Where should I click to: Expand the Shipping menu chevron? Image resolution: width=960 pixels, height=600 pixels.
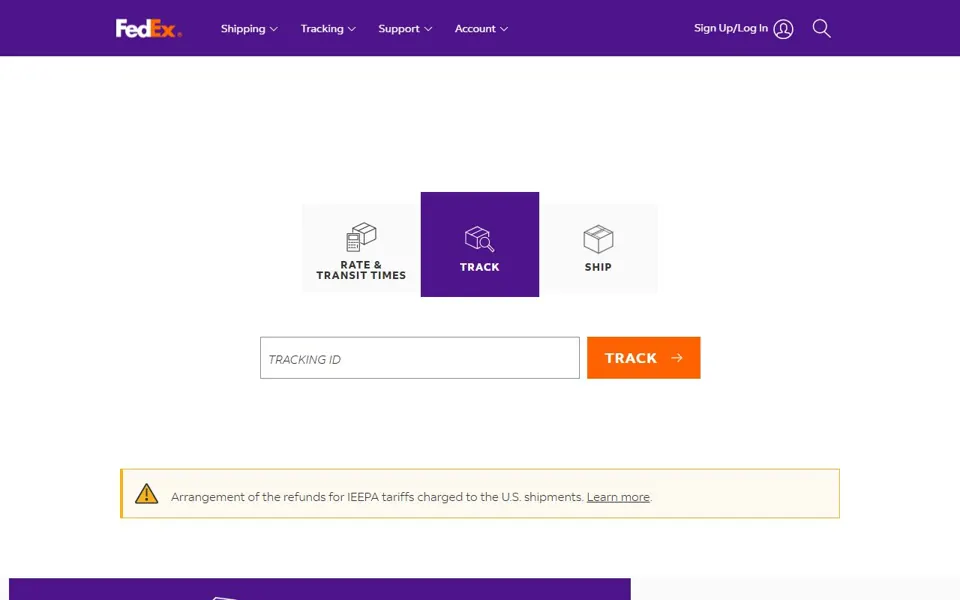point(274,29)
